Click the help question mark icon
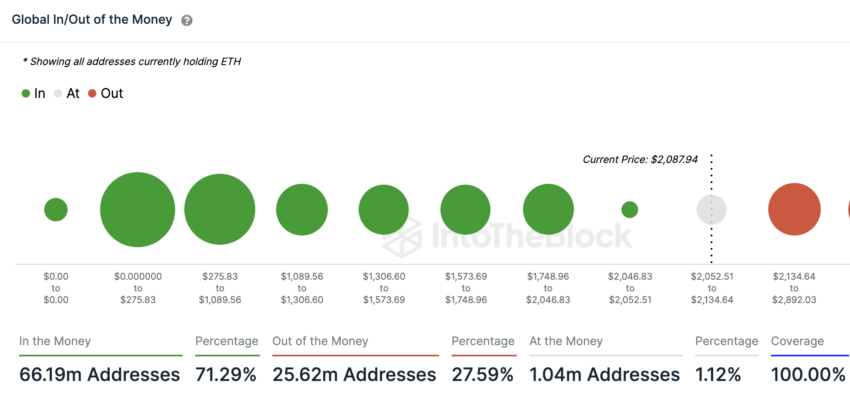Viewport: 850px width, 406px height. 186,21
